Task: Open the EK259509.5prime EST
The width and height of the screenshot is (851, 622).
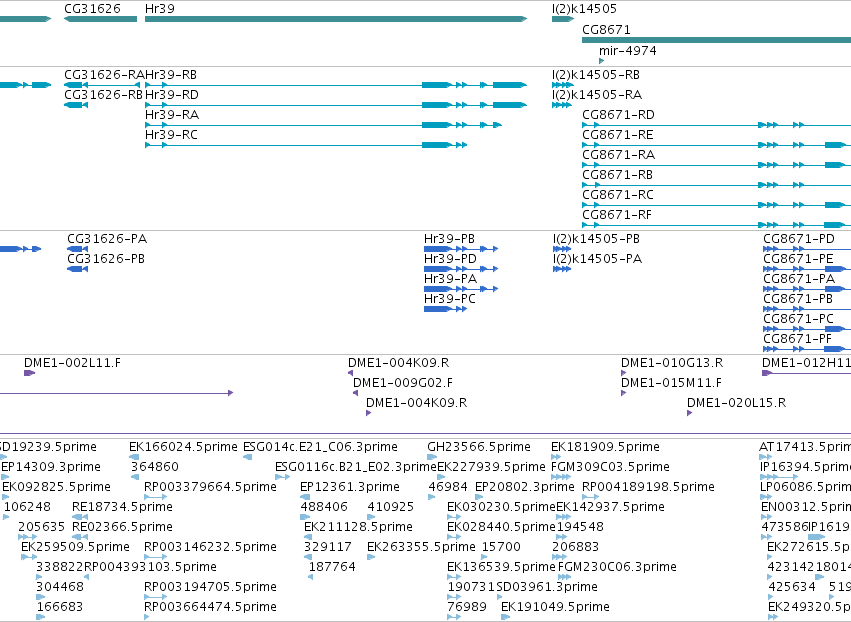Action: pos(29,557)
